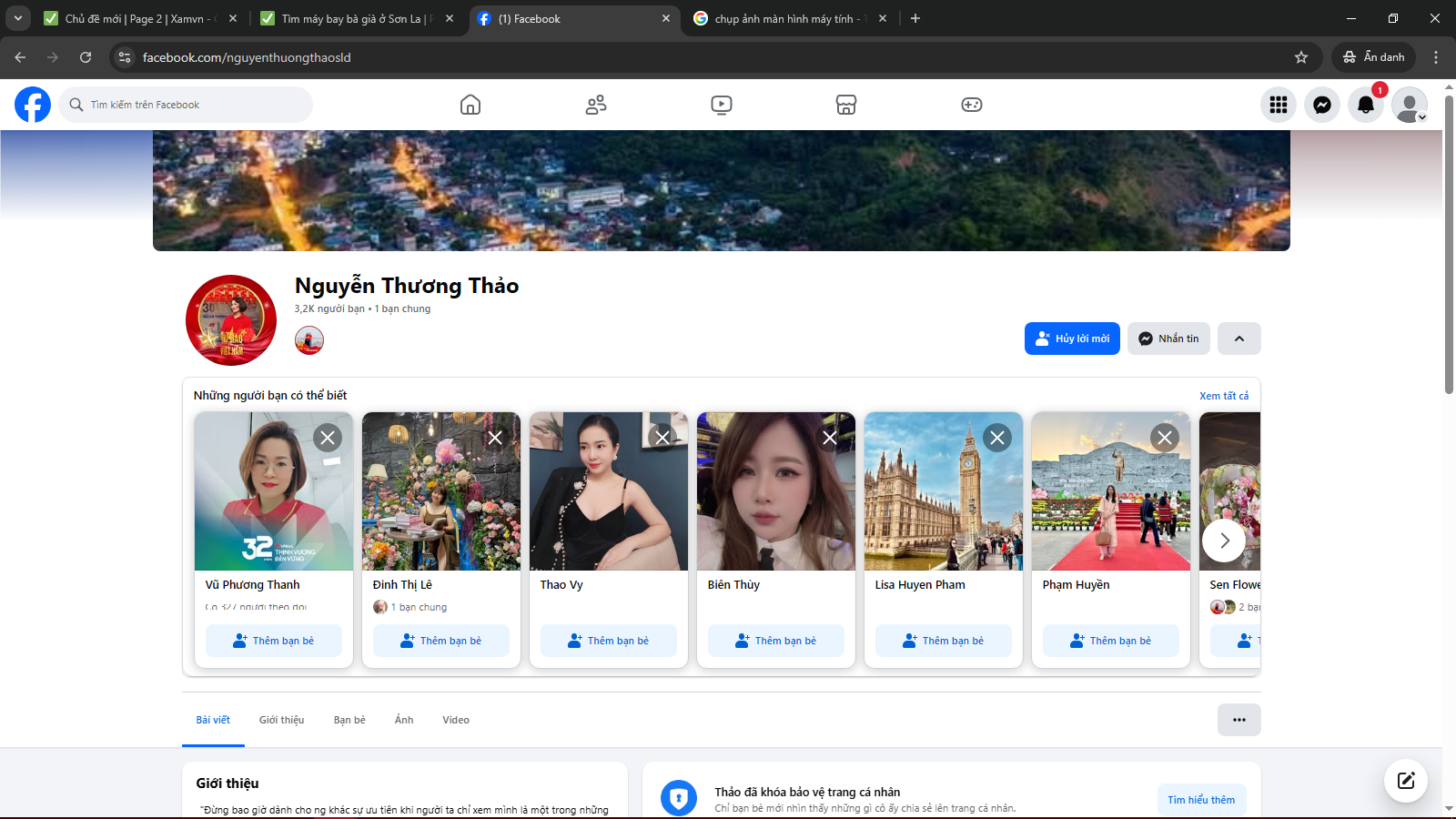Open Messenger chats icon
This screenshot has height=819, width=1456.
(x=1322, y=105)
